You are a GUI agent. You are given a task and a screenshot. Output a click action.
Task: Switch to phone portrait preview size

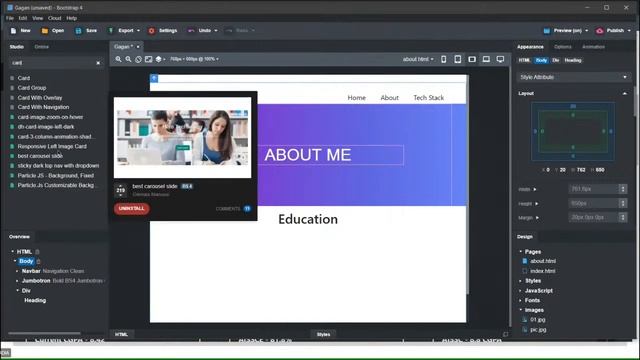[444, 59]
